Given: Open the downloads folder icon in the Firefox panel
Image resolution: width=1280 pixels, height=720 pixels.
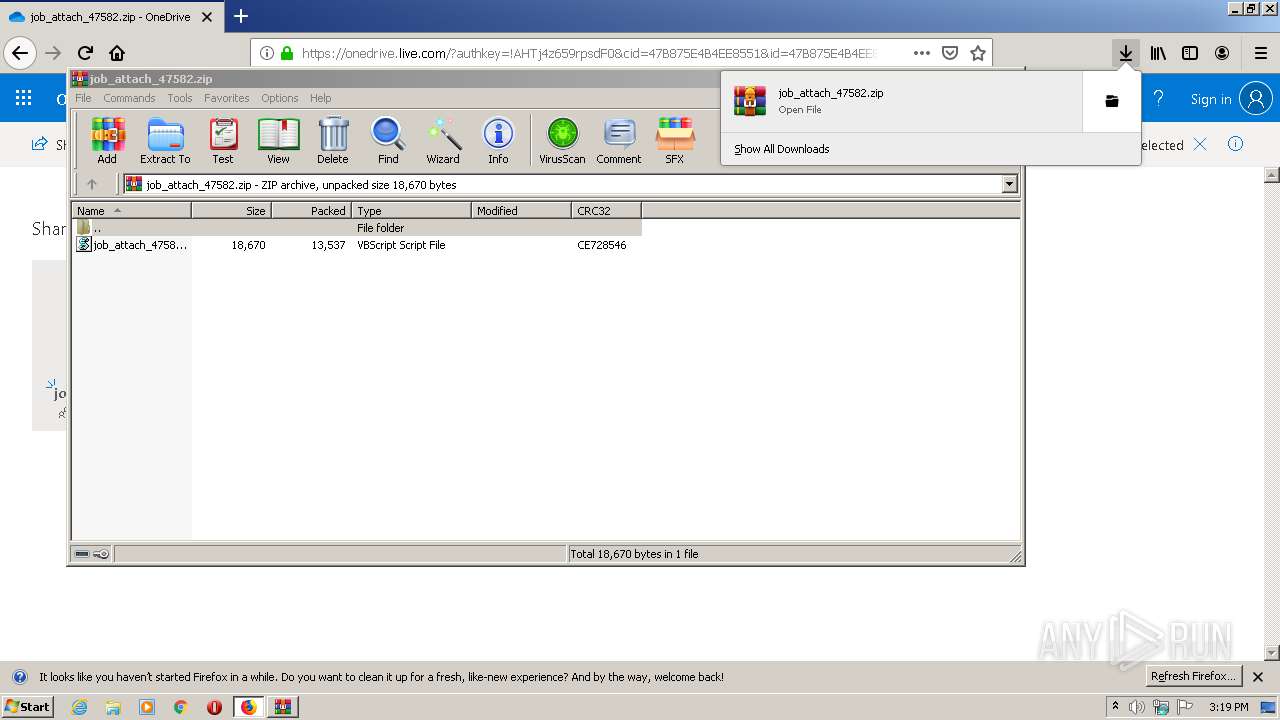Looking at the screenshot, I should coord(1111,101).
